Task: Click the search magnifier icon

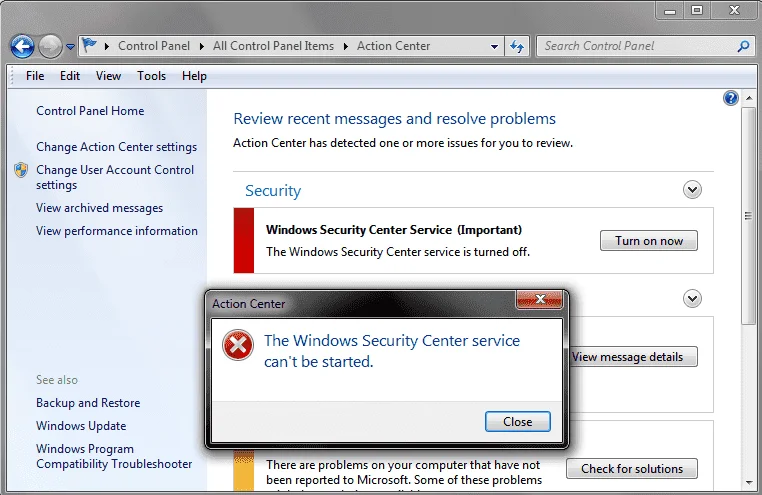Action: (743, 46)
